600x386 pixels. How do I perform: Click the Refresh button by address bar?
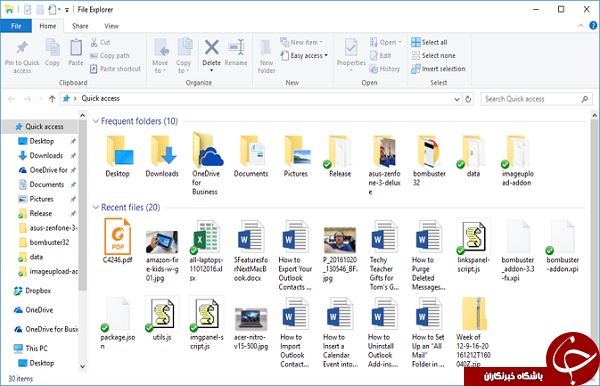point(468,99)
